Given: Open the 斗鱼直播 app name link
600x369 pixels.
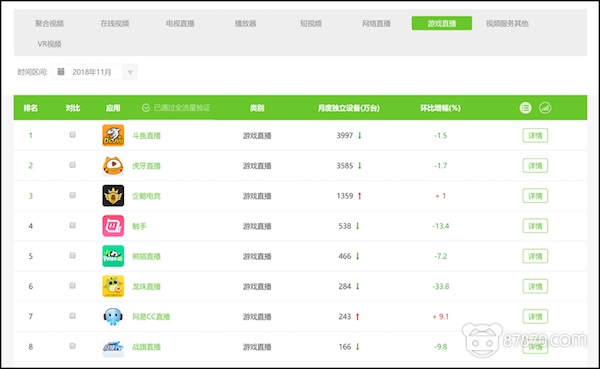Looking at the screenshot, I should (146, 136).
